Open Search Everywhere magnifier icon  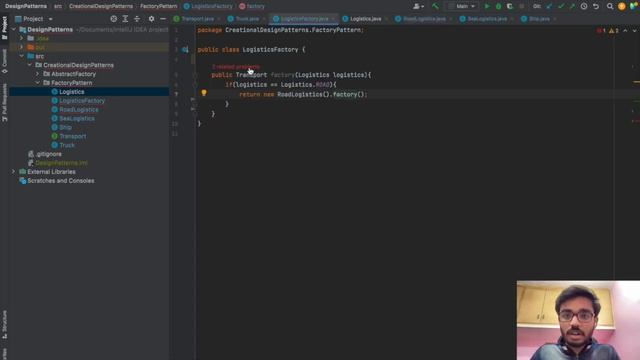[610, 6]
